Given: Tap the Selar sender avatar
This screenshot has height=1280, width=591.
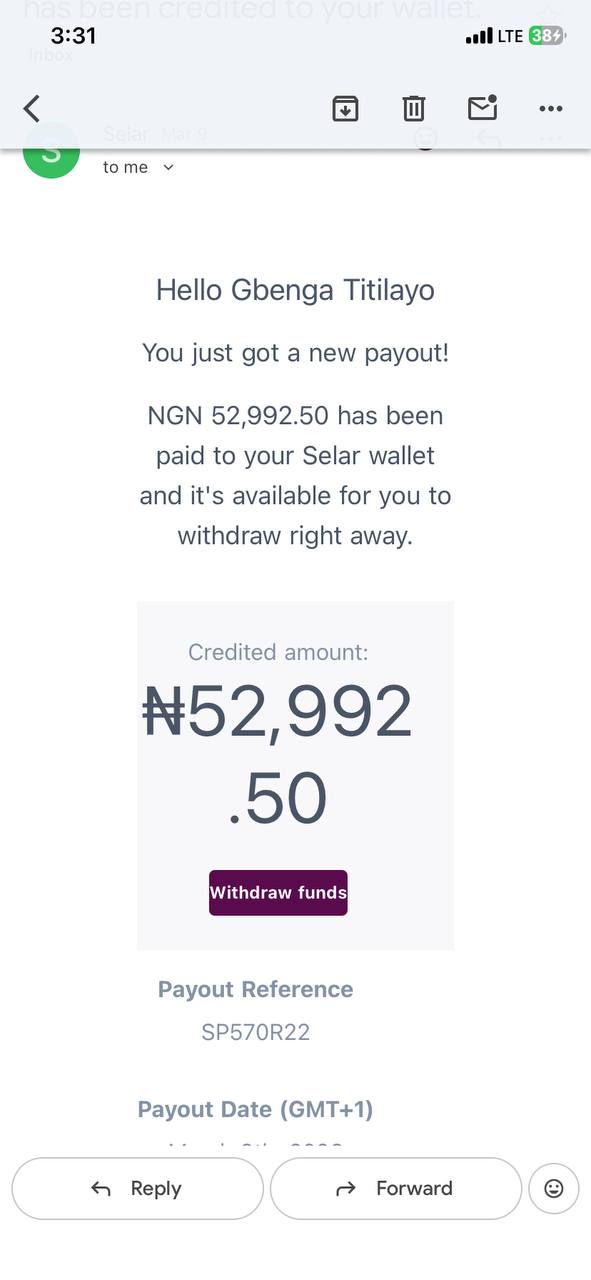Looking at the screenshot, I should coord(51,152).
